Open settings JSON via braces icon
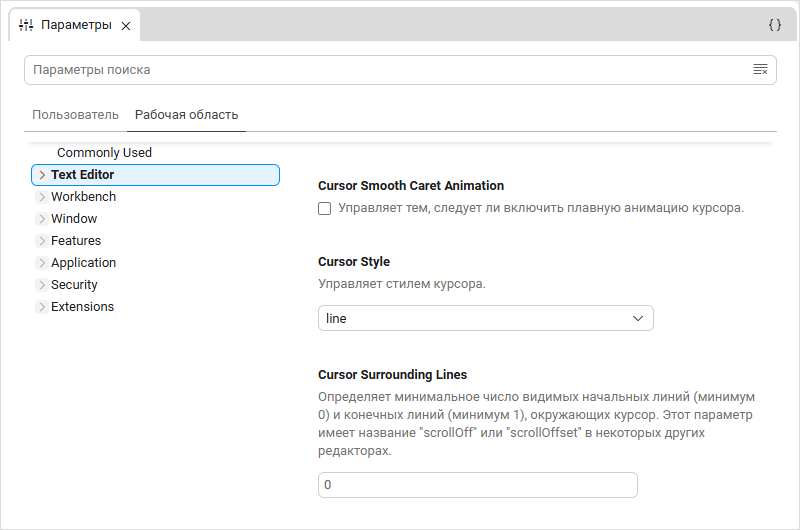 point(774,25)
